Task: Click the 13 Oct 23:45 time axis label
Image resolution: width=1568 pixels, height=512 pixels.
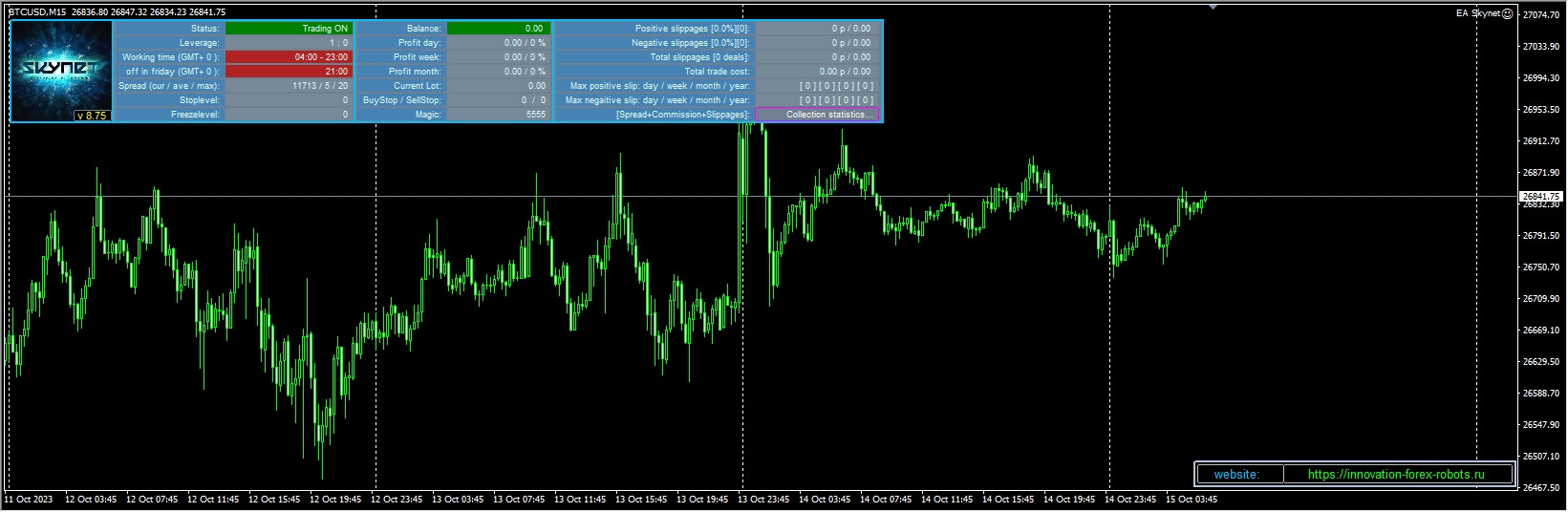Action: [x=763, y=500]
